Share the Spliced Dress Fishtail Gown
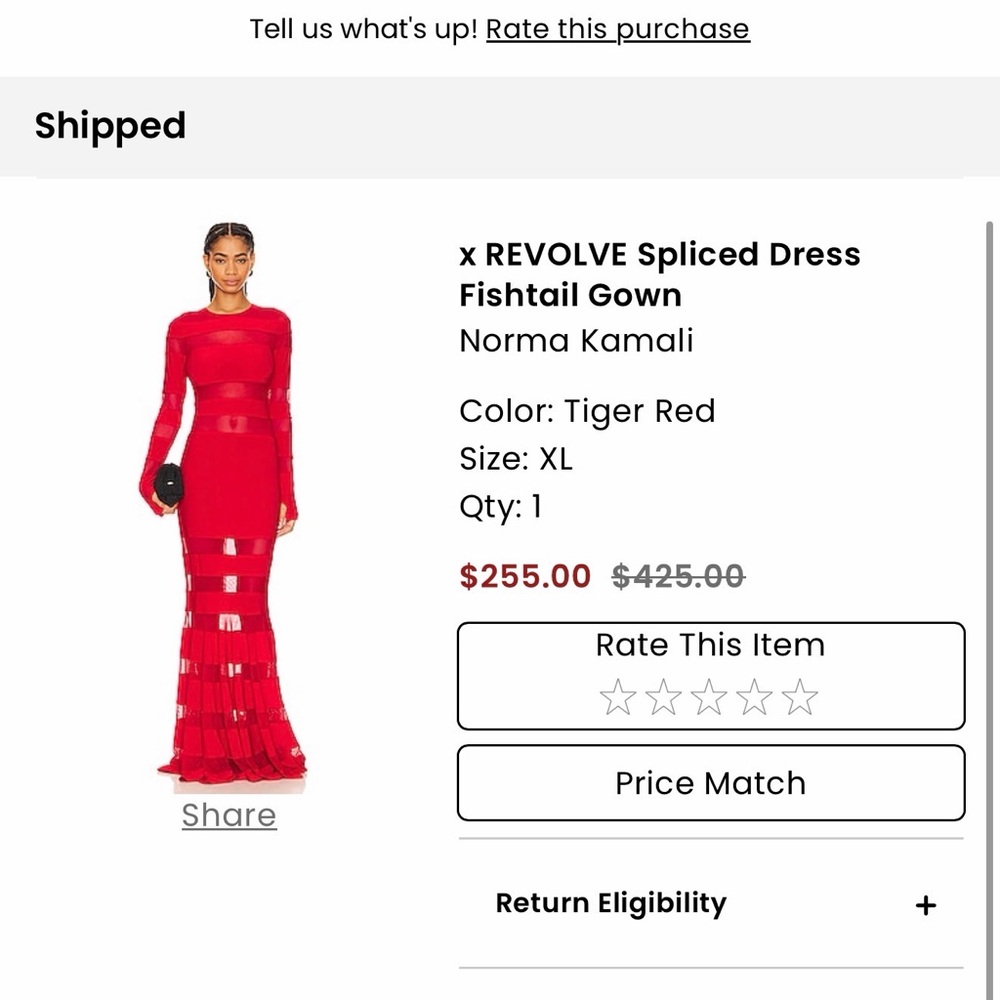The image size is (1000, 1000). [228, 815]
